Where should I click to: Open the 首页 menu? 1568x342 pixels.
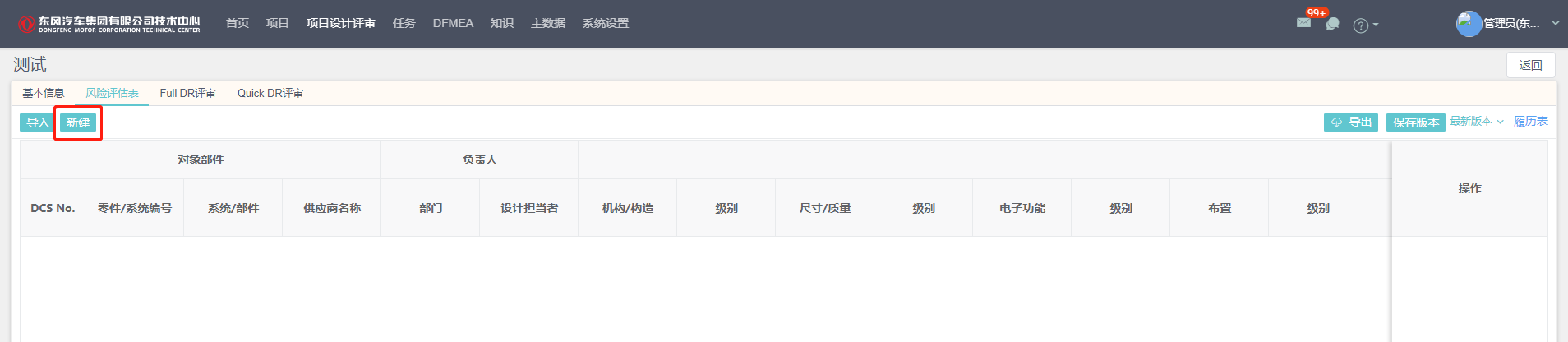238,23
